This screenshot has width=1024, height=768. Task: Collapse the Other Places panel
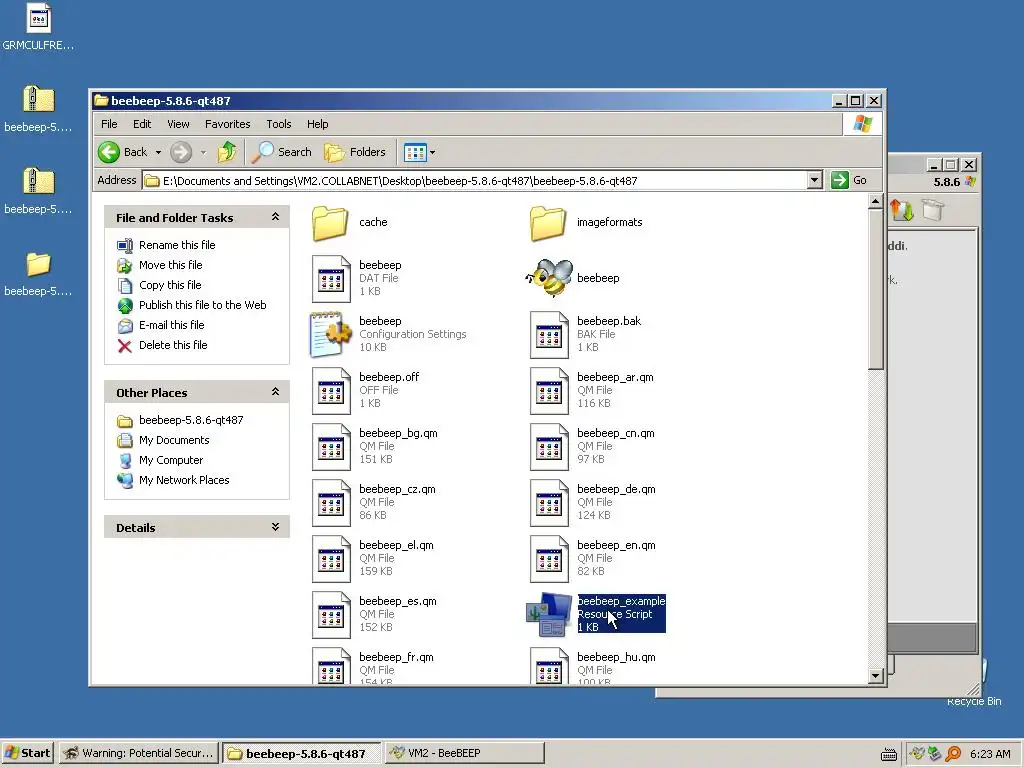tap(276, 392)
